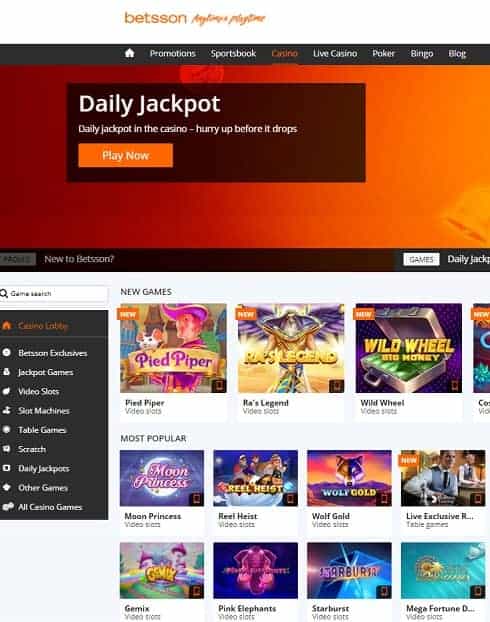Open the All Casino Games icon
This screenshot has width=490, height=622.
pyautogui.click(x=8, y=507)
